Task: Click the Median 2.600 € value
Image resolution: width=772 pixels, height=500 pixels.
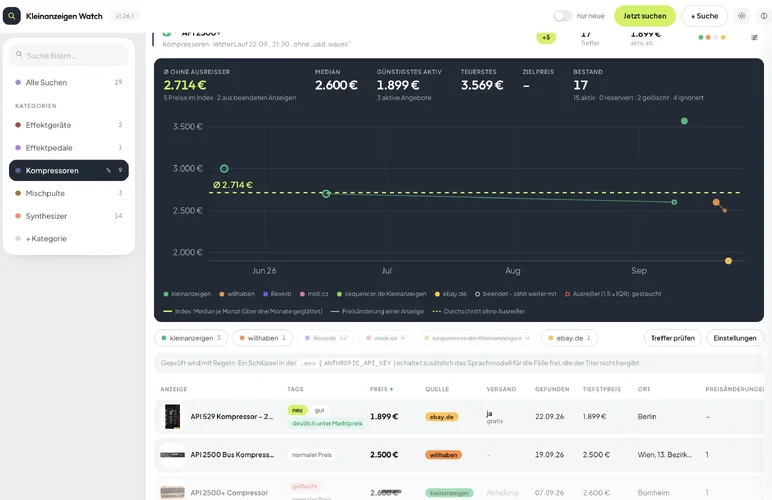Action: coord(336,85)
